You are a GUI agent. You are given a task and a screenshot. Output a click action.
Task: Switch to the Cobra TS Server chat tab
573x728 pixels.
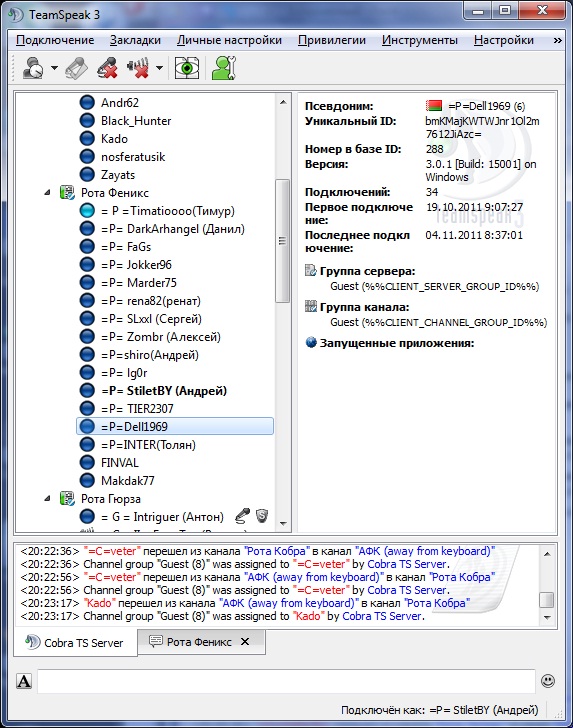(x=75, y=643)
